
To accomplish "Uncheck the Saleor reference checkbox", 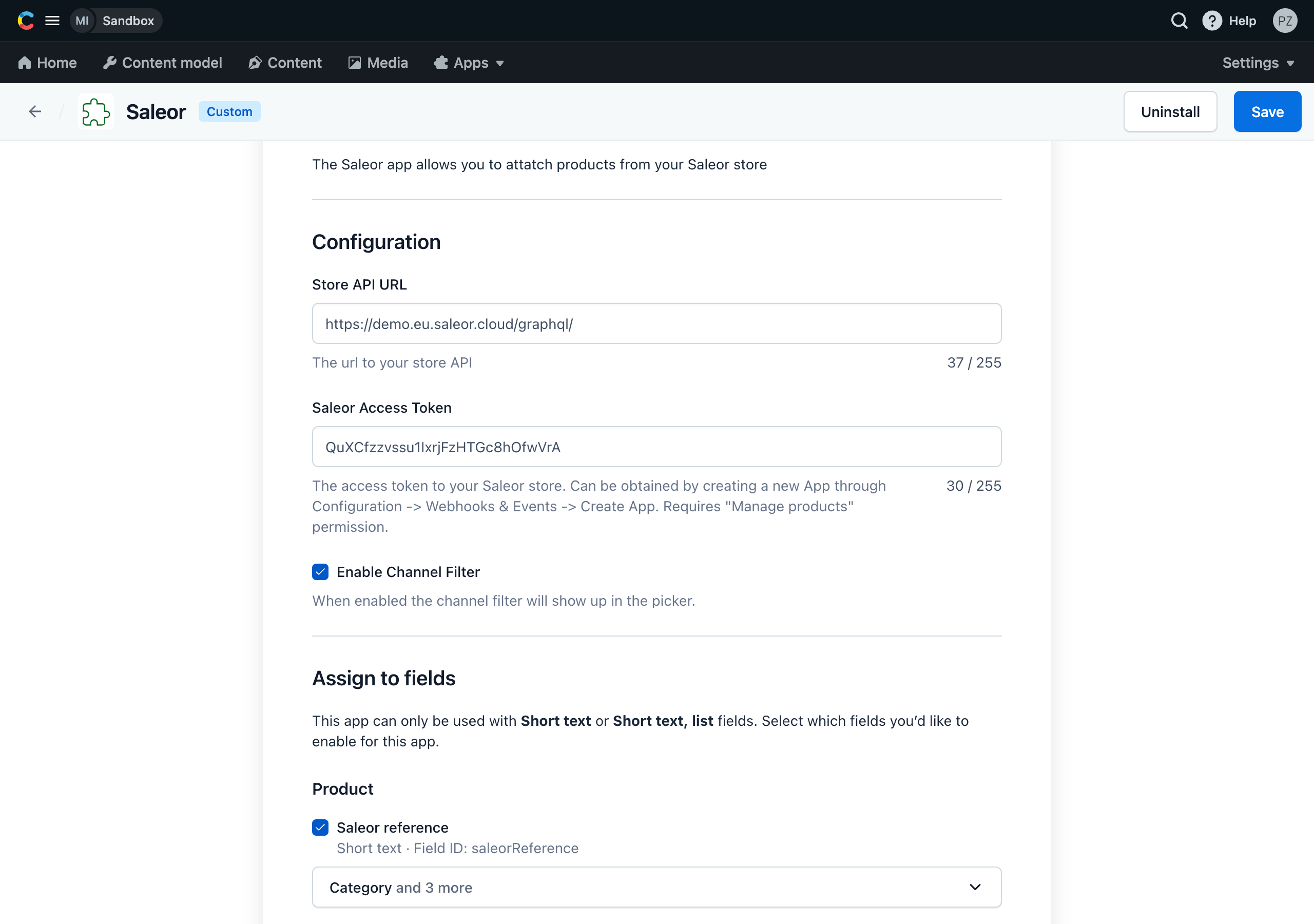I will tap(320, 827).
